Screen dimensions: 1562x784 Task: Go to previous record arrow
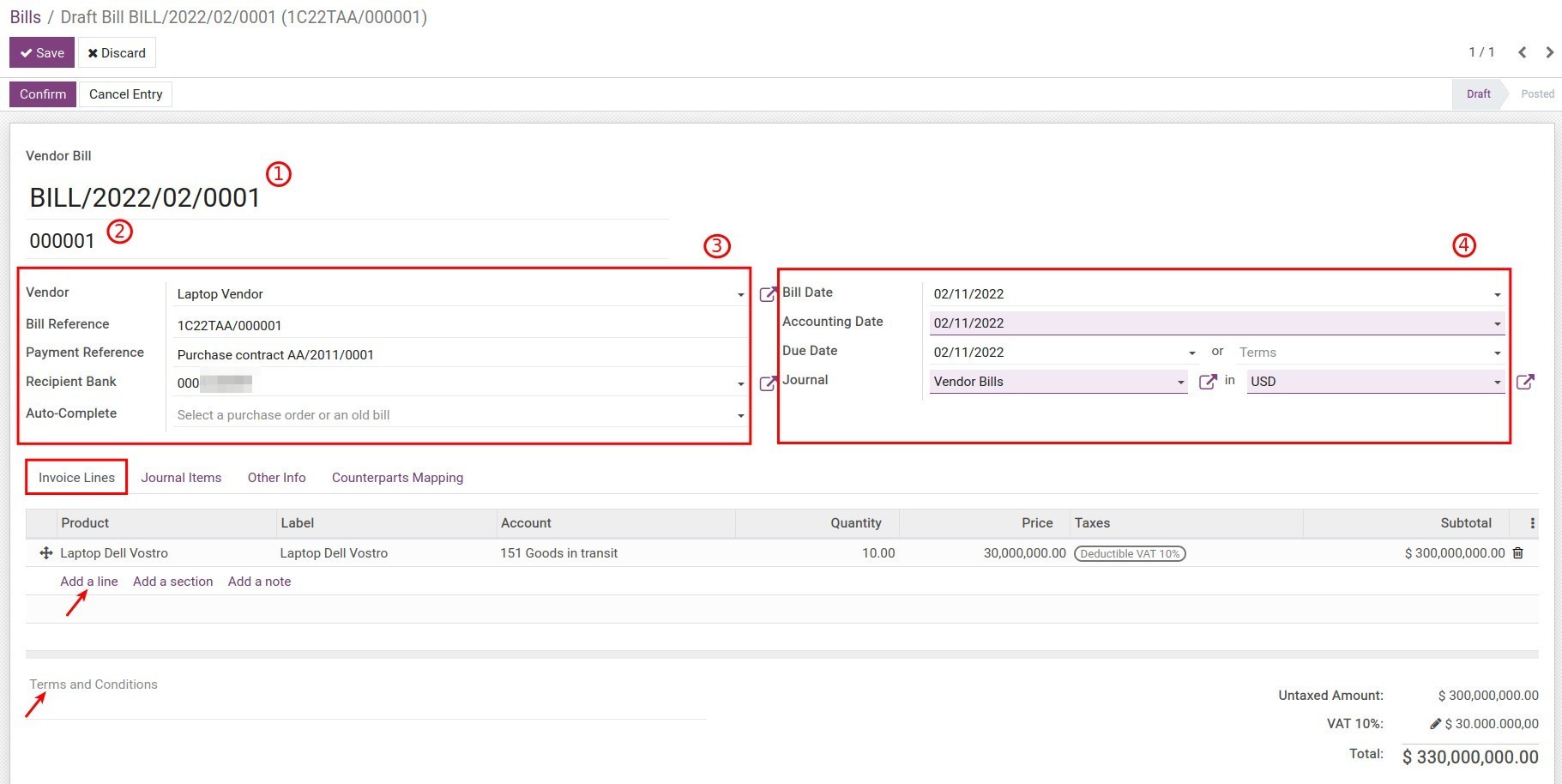(x=1522, y=52)
